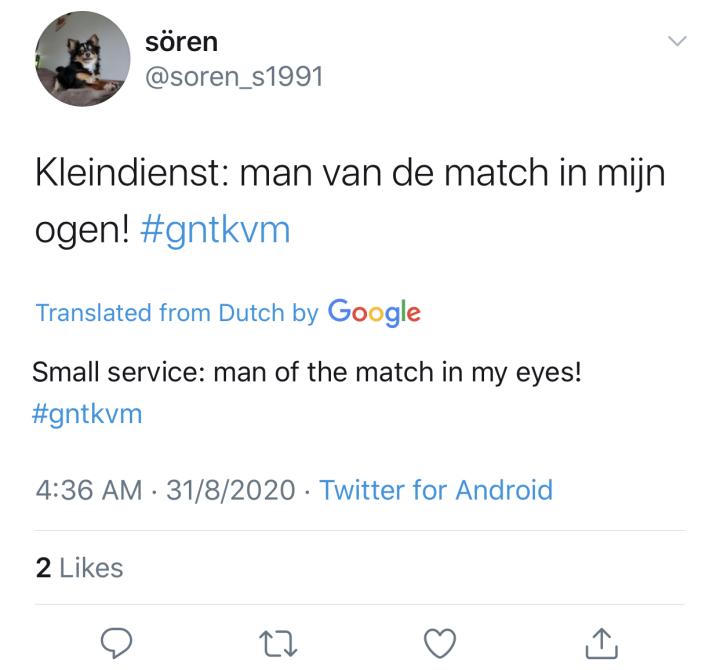720x670 pixels.
Task: Tap the share tweet icon
Action: click(601, 641)
